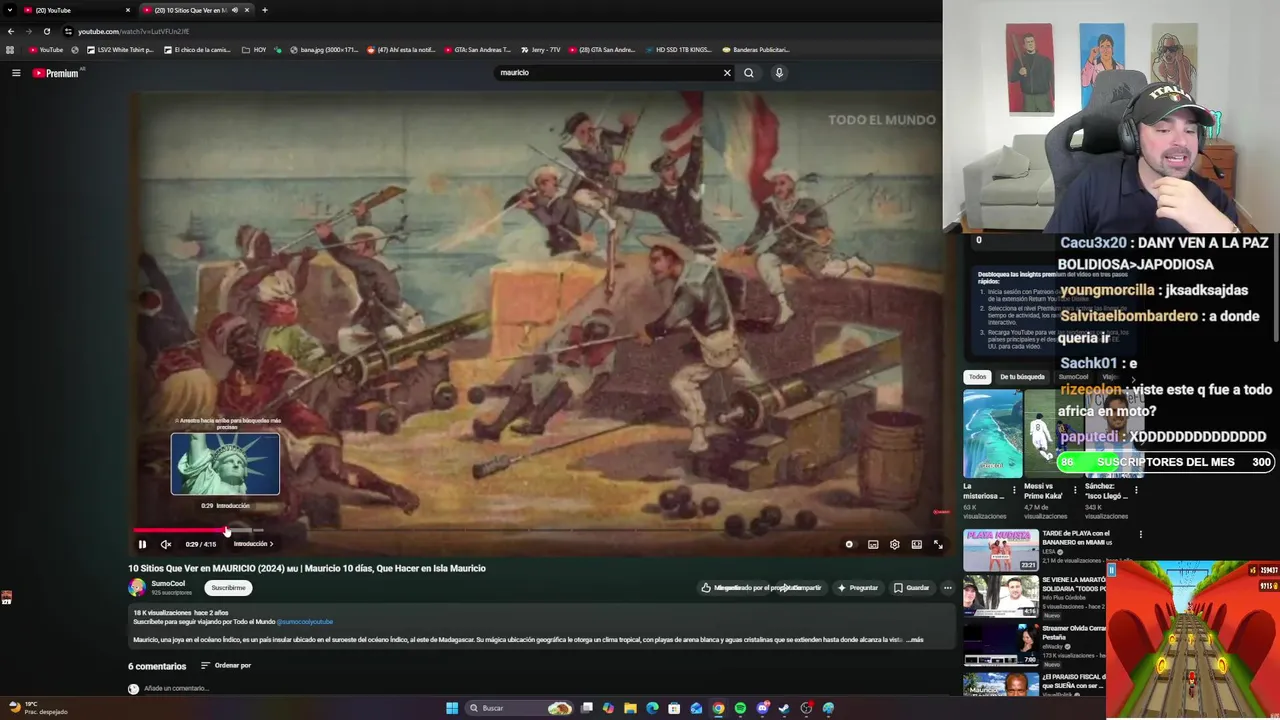Open the YouTube hamburger guide menu

[x=16, y=73]
